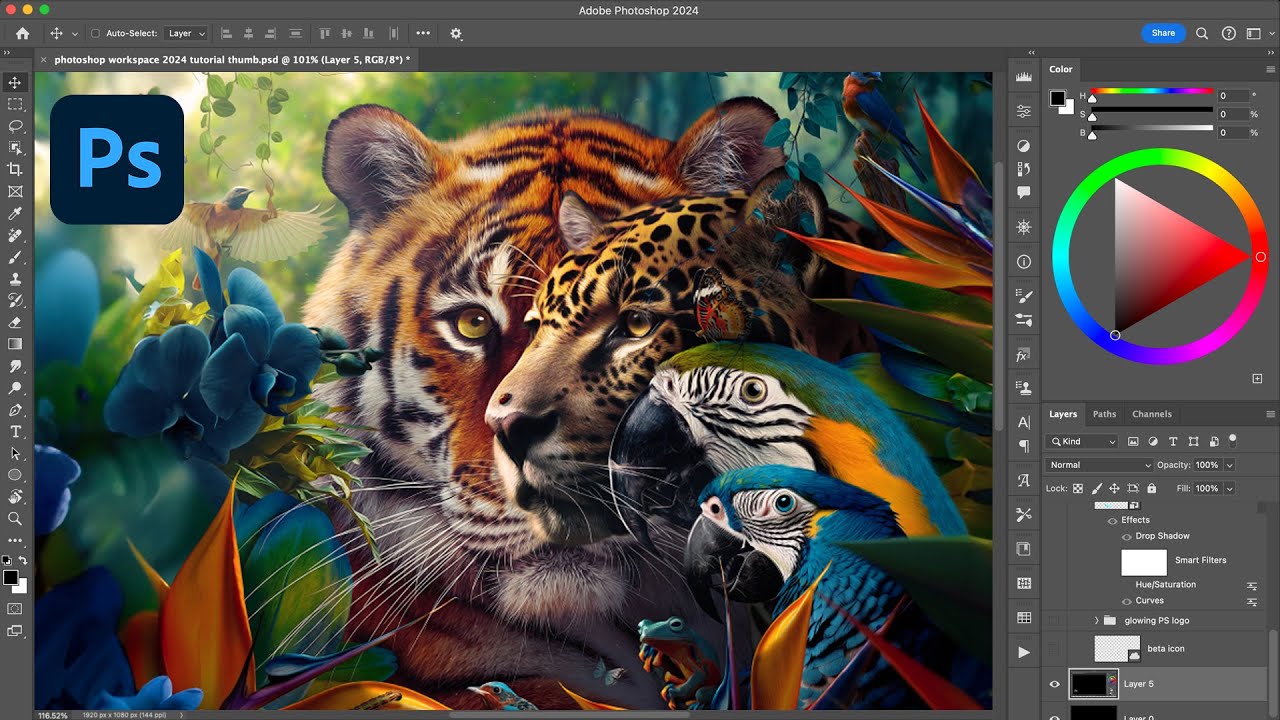Toggle Drop Shadow effect visibility
The height and width of the screenshot is (720, 1280).
click(x=1126, y=536)
